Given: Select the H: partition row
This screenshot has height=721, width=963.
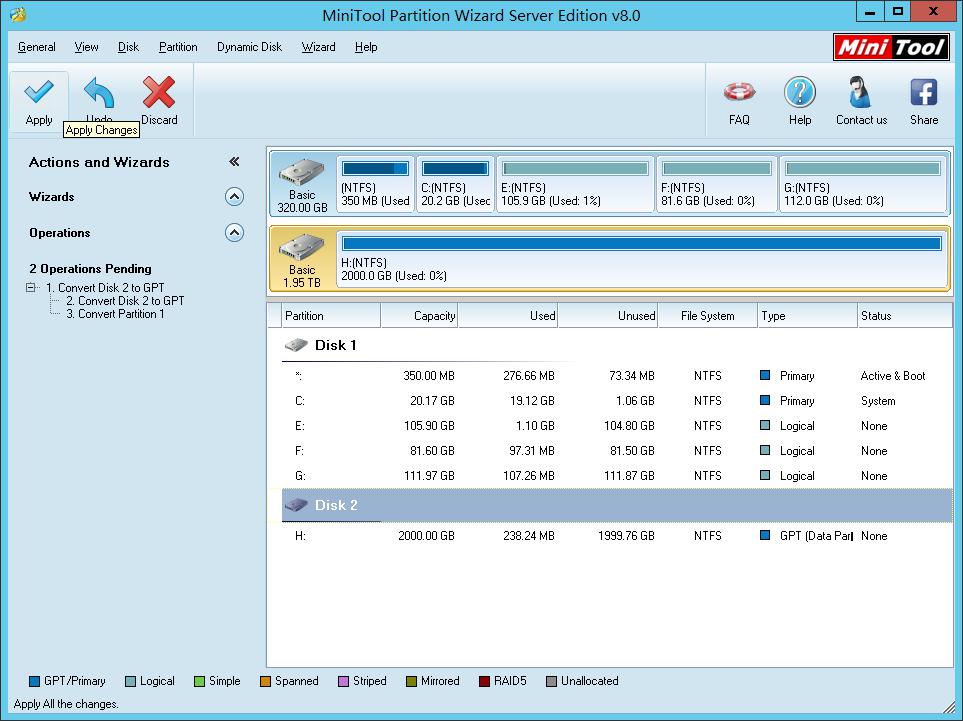Looking at the screenshot, I should click(x=617, y=536).
